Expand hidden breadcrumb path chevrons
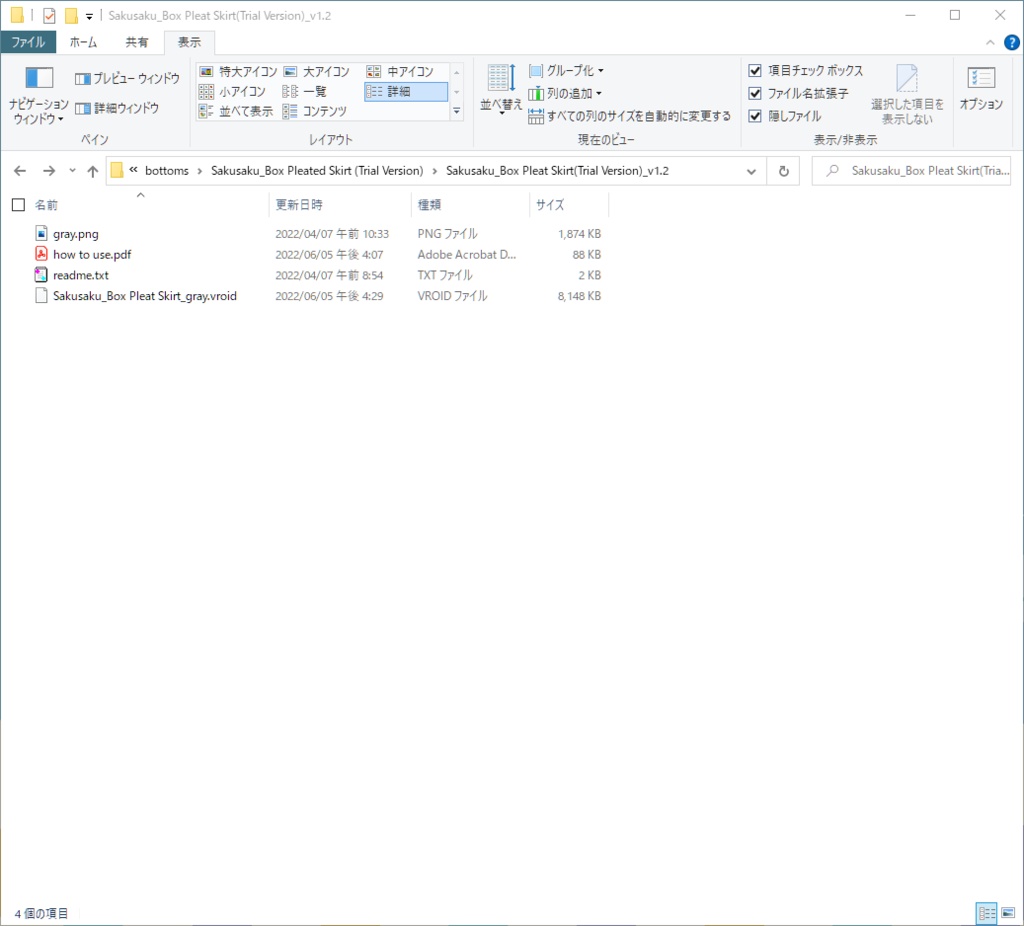 click(x=133, y=170)
